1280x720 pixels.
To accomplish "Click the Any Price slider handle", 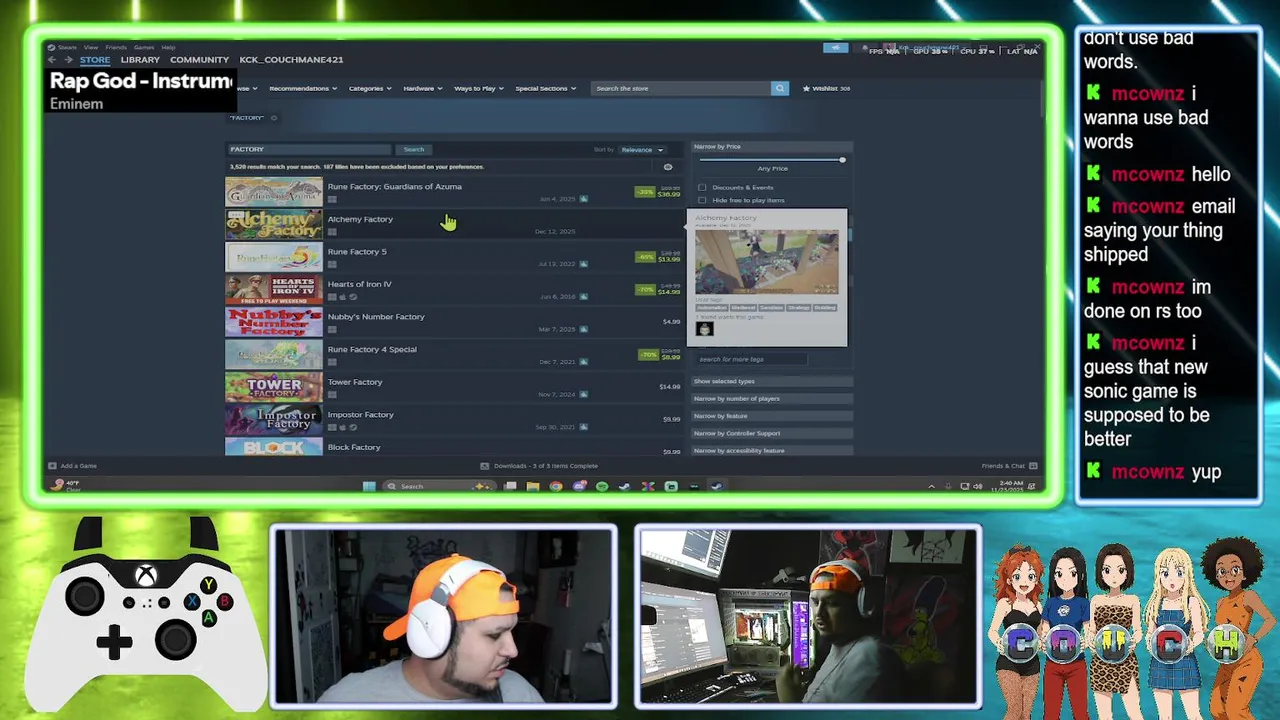I will click(x=842, y=160).
